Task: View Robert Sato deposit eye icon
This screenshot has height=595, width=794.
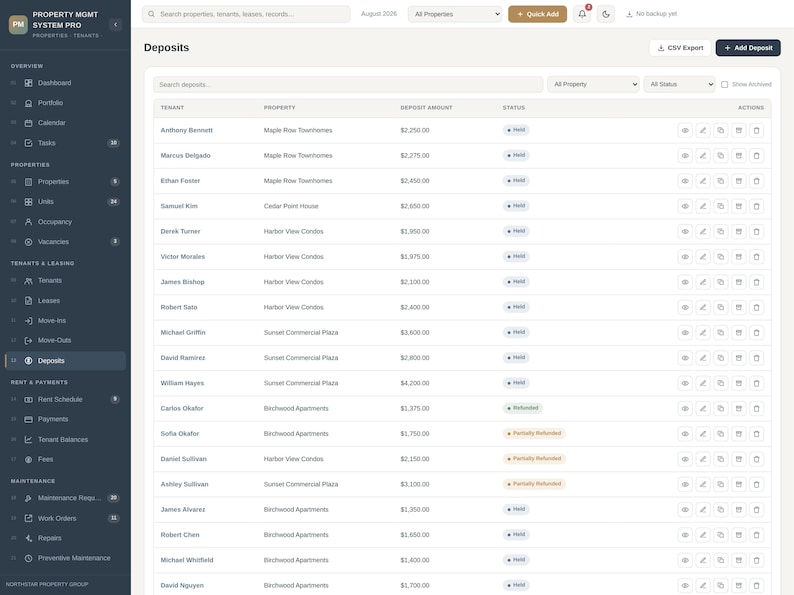Action: click(685, 307)
